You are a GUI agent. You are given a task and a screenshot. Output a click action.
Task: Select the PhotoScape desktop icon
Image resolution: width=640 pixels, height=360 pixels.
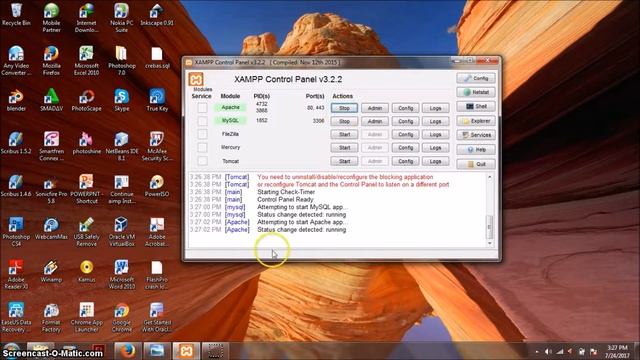87,100
